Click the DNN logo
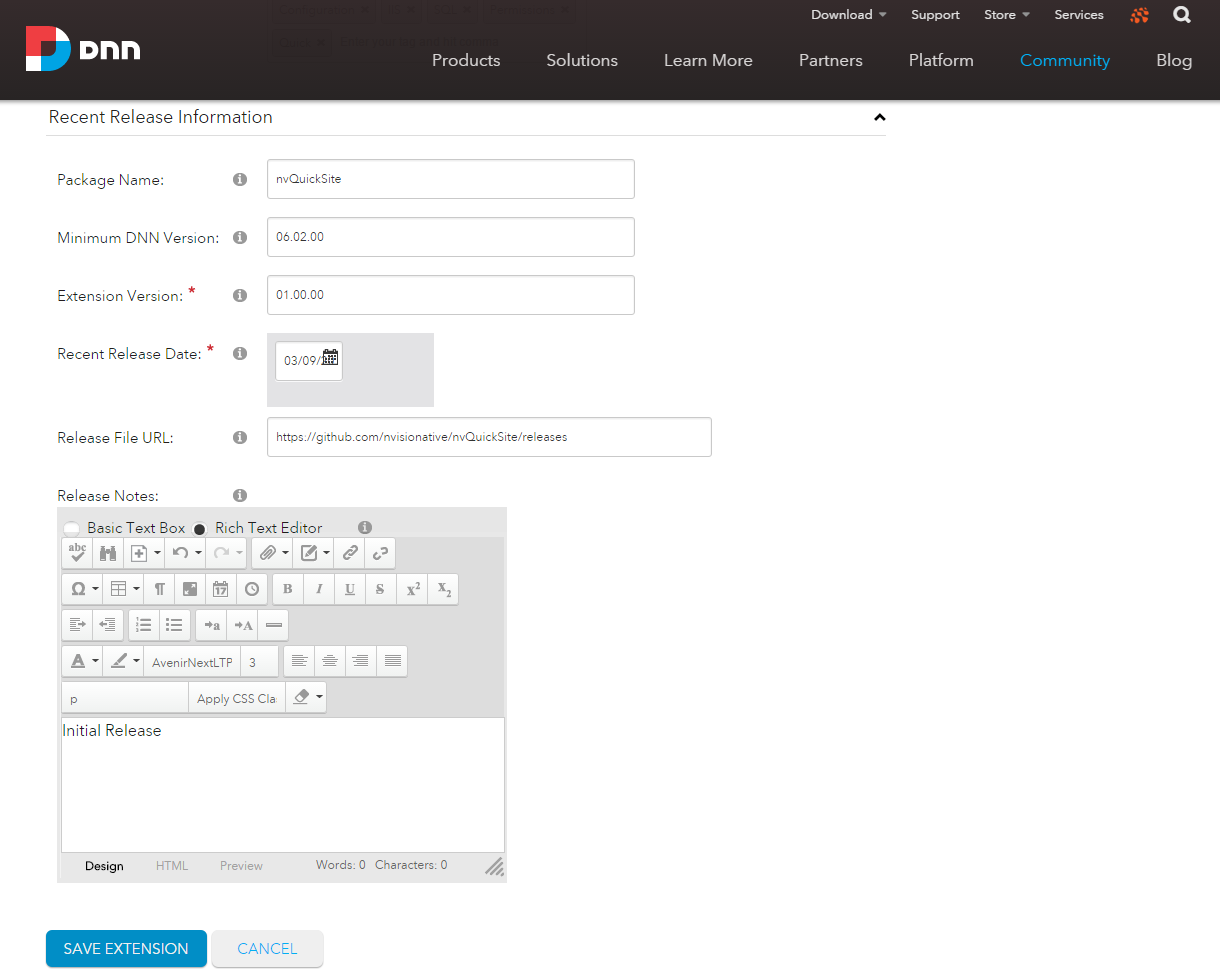Viewport: 1220px width, 977px height. [x=83, y=49]
